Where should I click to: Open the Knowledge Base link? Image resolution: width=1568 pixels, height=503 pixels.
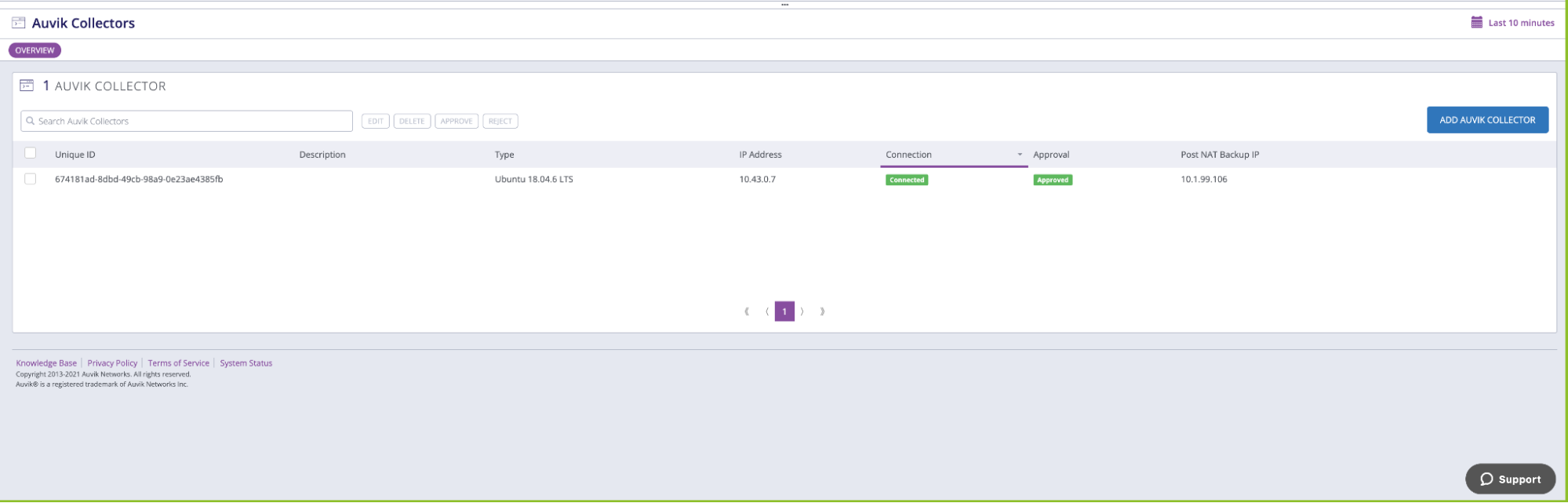(46, 363)
